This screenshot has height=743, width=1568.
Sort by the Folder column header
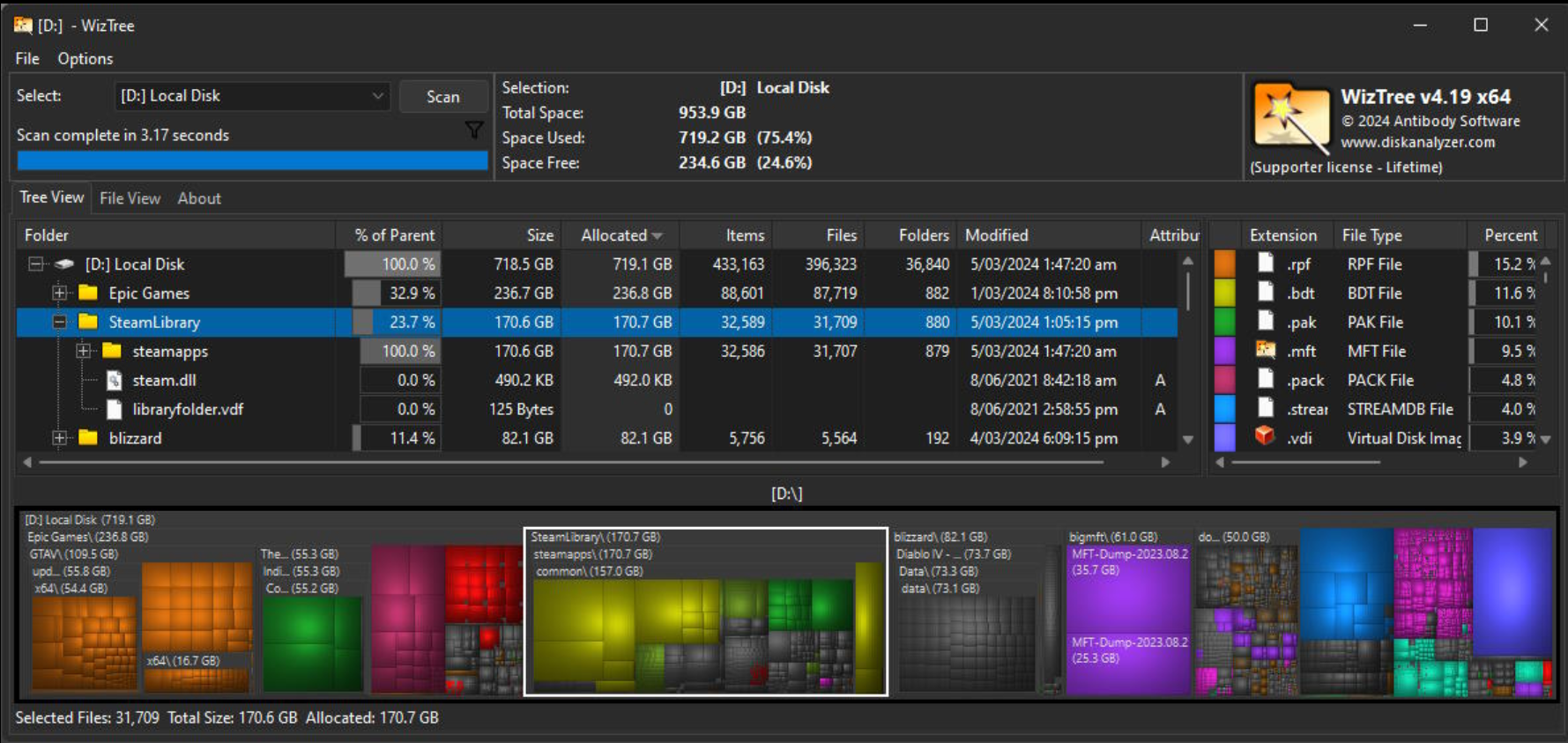176,235
